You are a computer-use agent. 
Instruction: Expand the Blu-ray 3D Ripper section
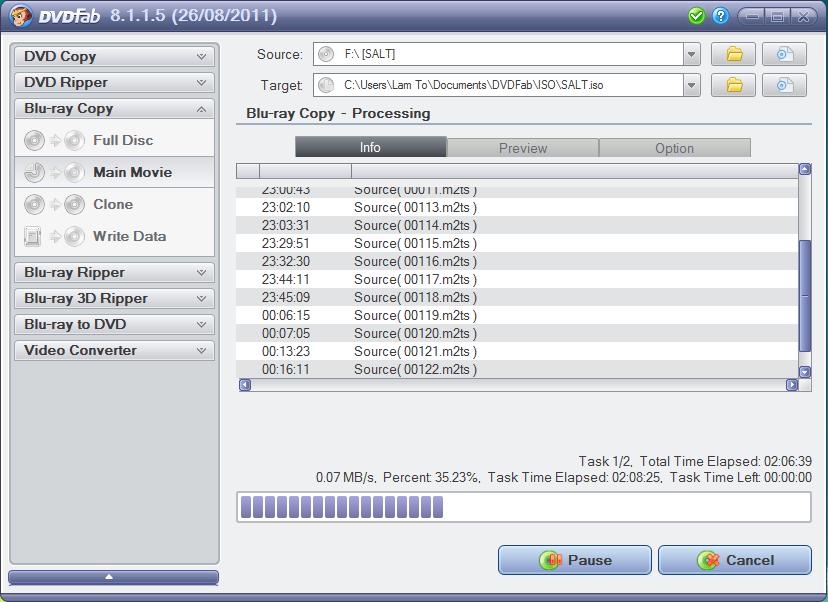114,298
